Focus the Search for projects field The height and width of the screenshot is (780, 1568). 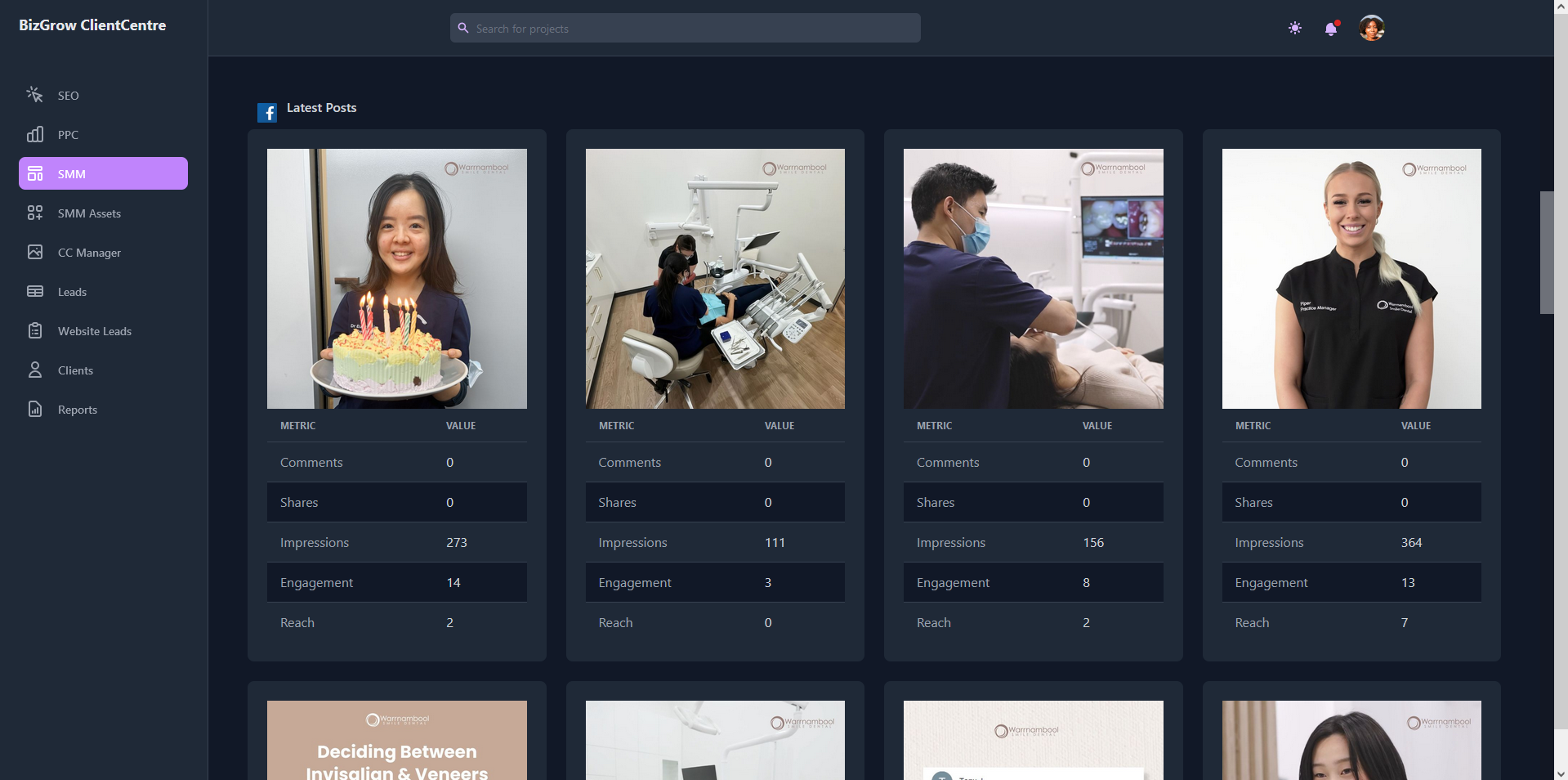pyautogui.click(x=685, y=28)
